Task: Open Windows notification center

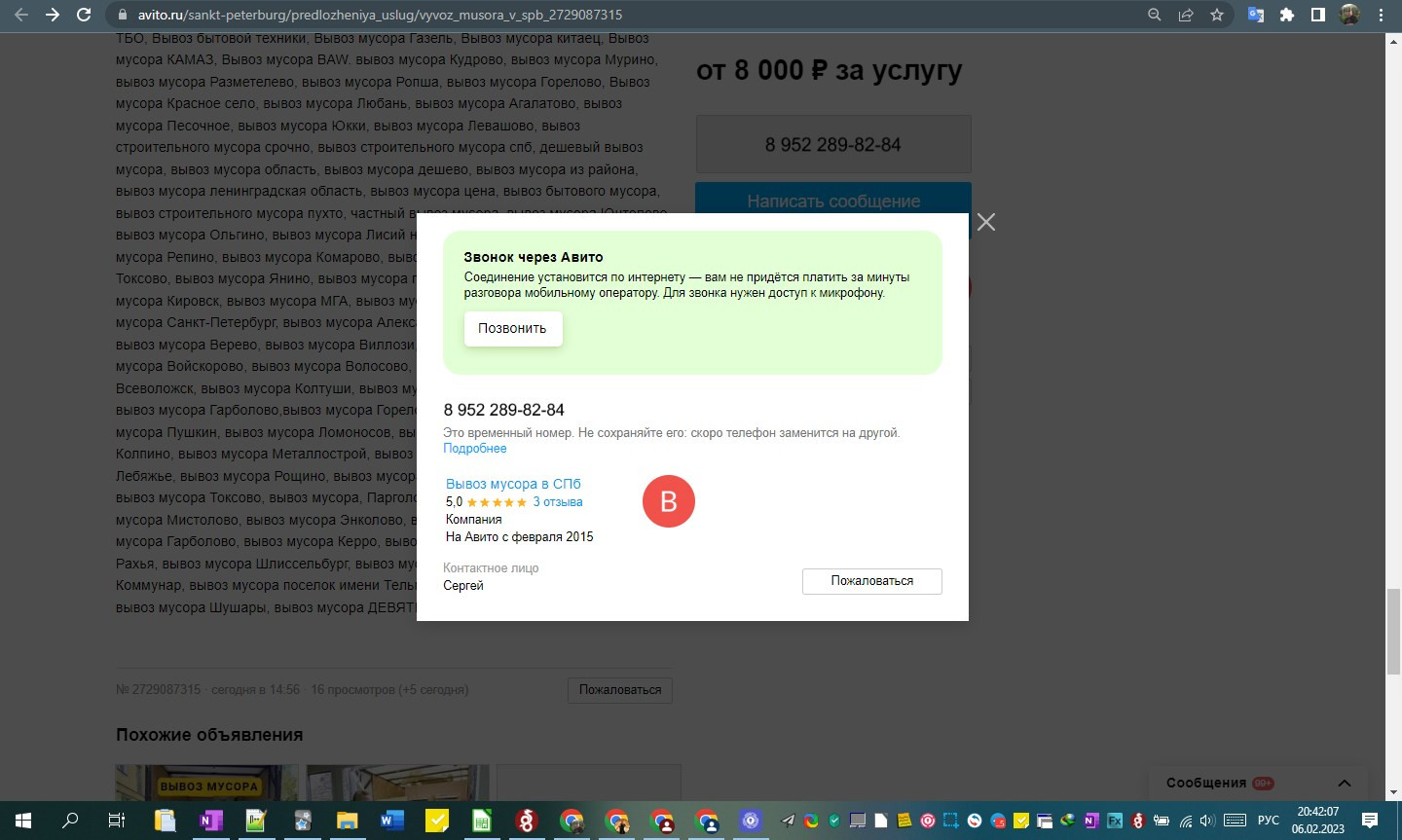Action: [1370, 821]
